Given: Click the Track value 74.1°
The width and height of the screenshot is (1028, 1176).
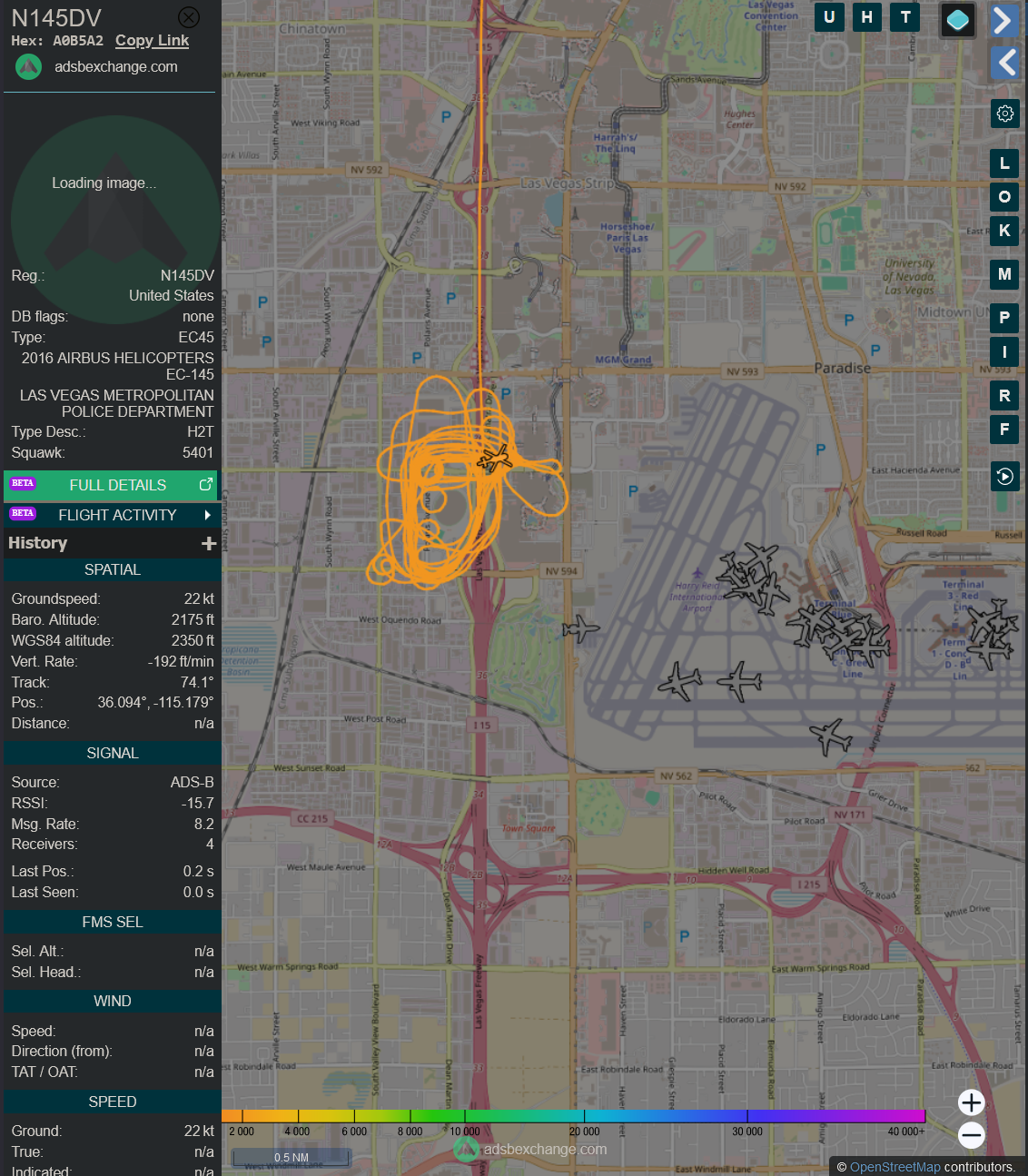Looking at the screenshot, I should pos(197,683).
